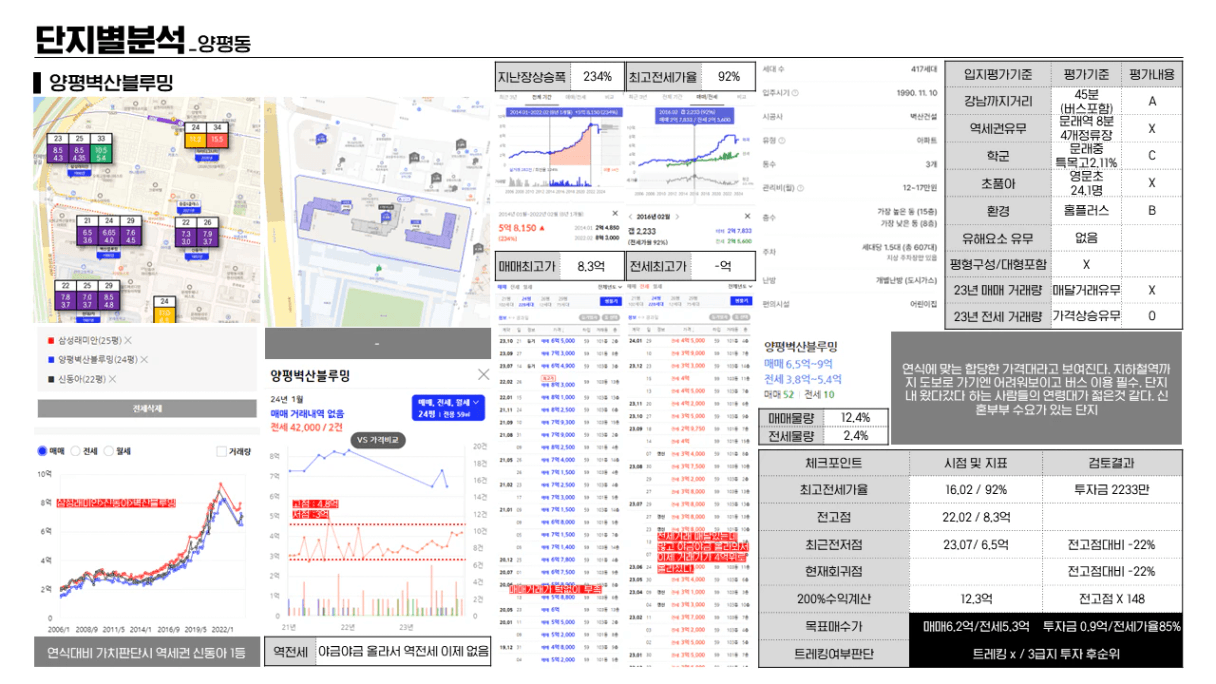The height and width of the screenshot is (684, 1216).
Task: Select the 전세 radio button above comparison chart
Action: [x=76, y=451]
